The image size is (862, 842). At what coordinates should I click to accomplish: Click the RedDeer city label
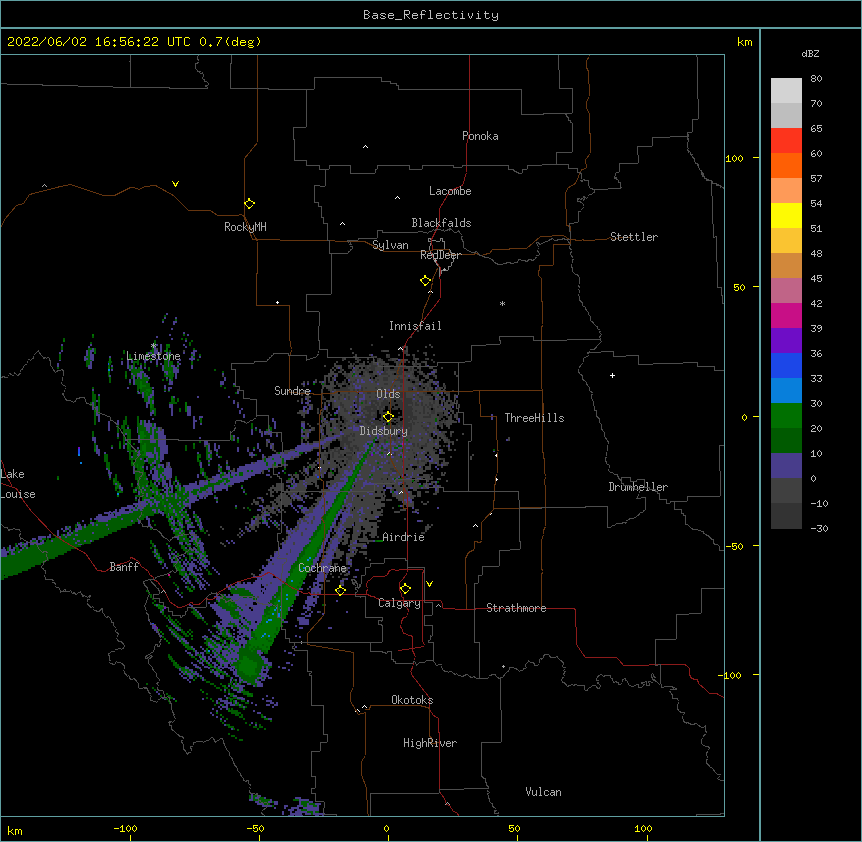pyautogui.click(x=440, y=255)
